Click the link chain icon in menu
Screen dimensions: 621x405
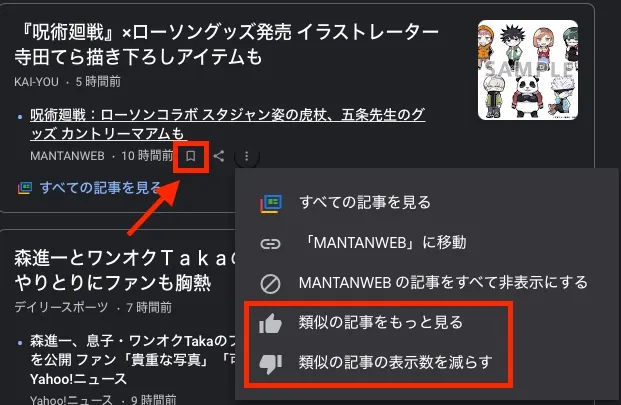[270, 243]
